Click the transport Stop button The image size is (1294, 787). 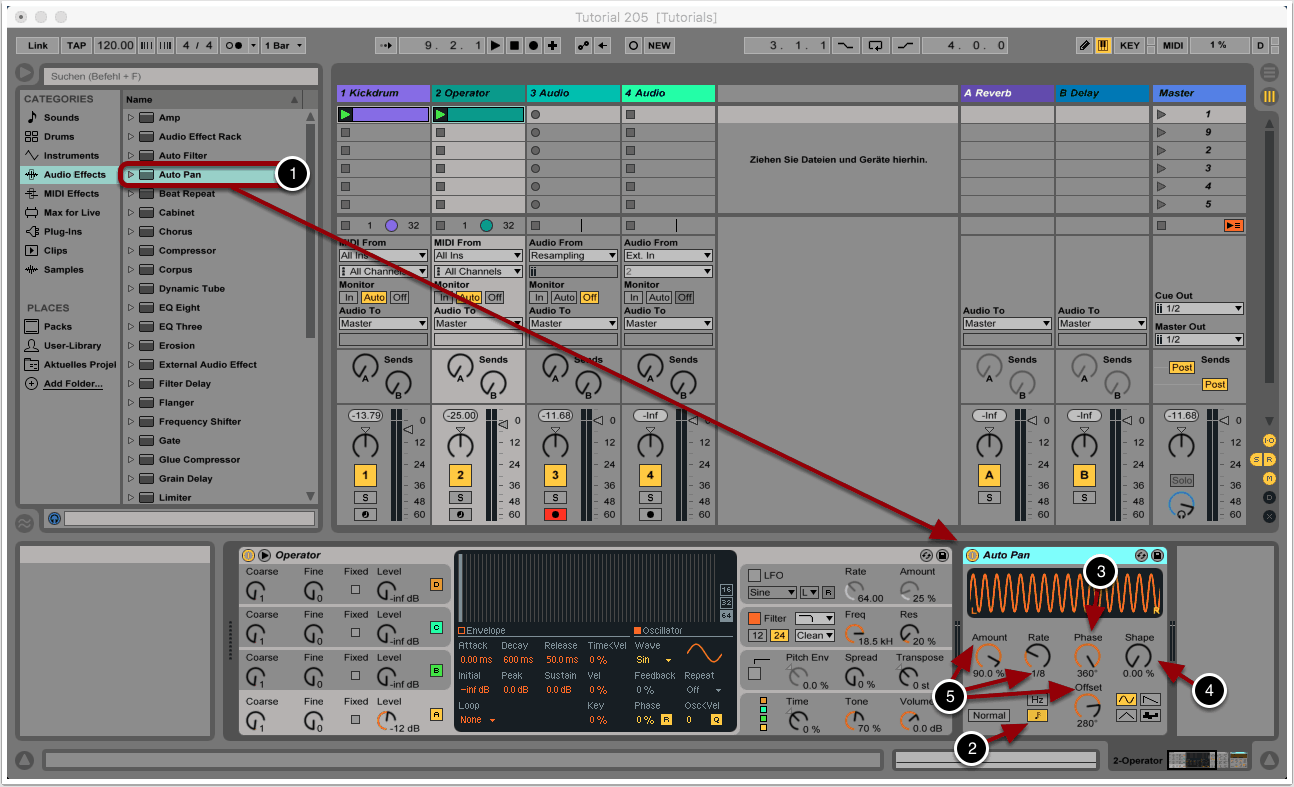515,46
